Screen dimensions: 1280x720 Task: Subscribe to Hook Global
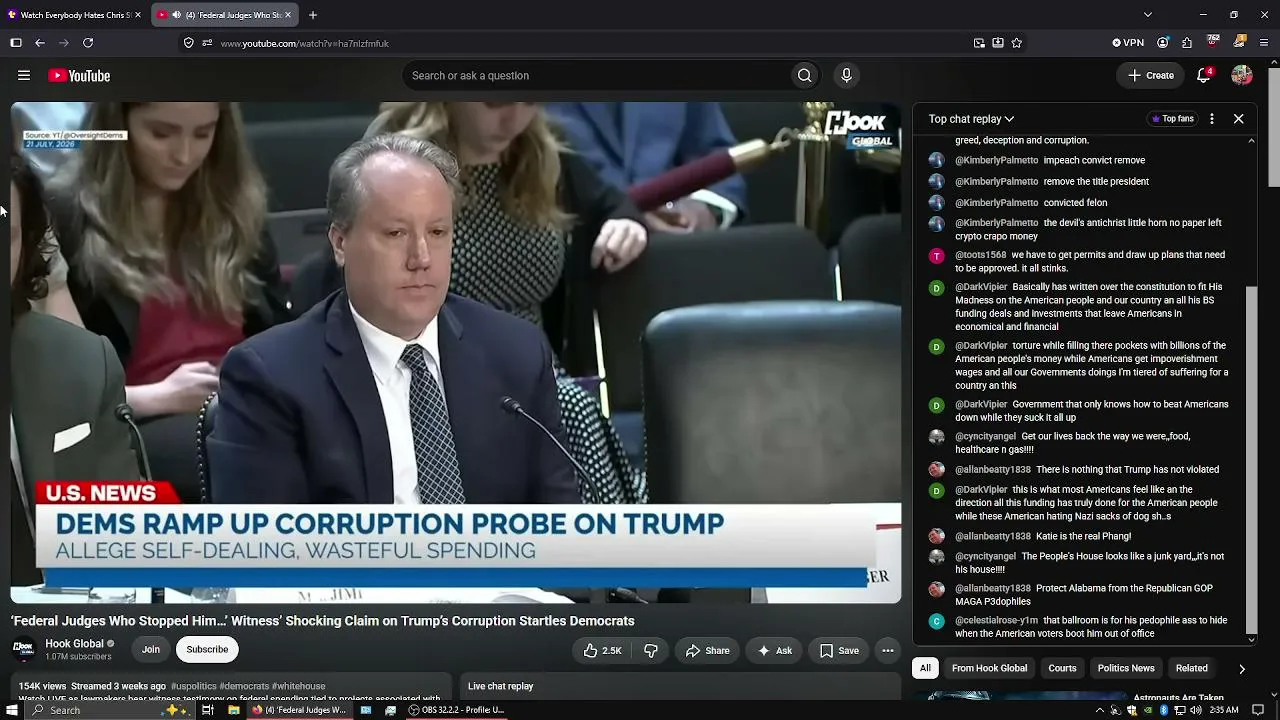[x=207, y=649]
